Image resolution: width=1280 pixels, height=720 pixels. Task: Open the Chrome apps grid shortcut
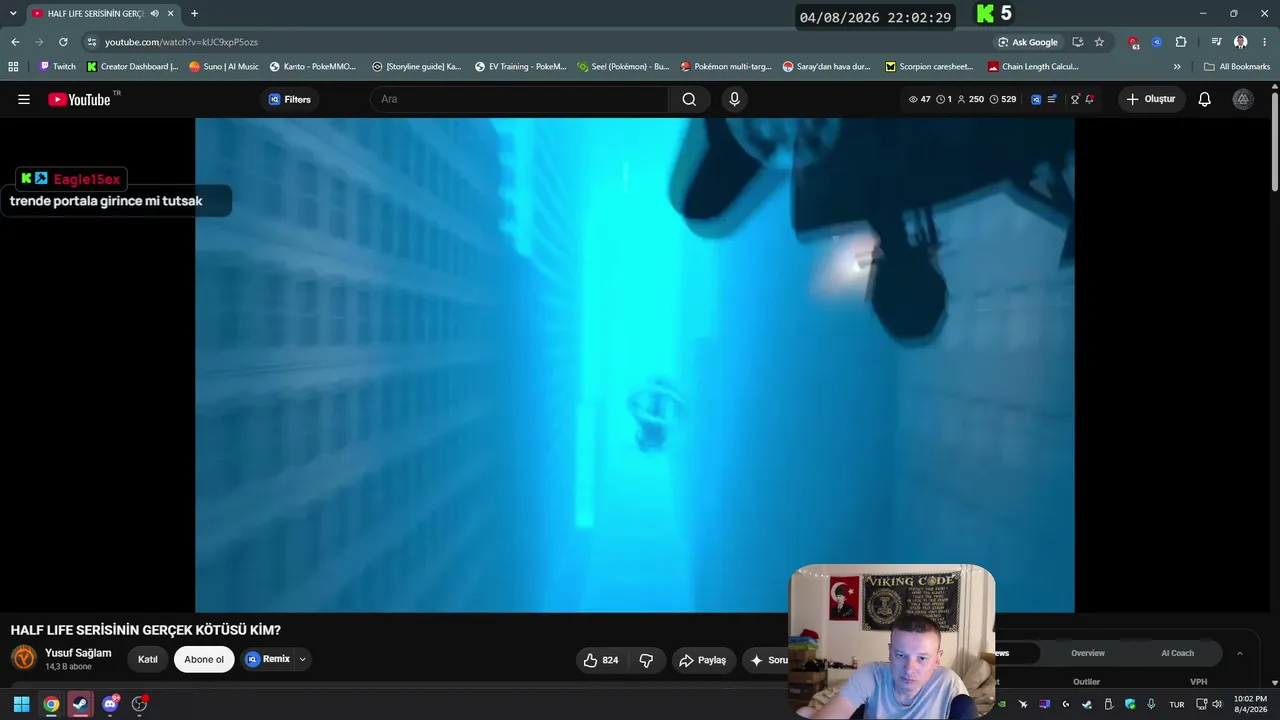click(13, 67)
